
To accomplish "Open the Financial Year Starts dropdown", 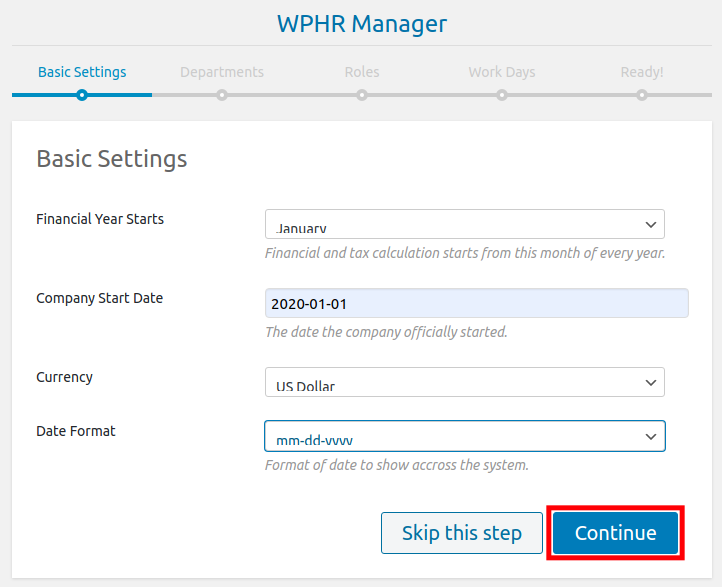I will [464, 224].
